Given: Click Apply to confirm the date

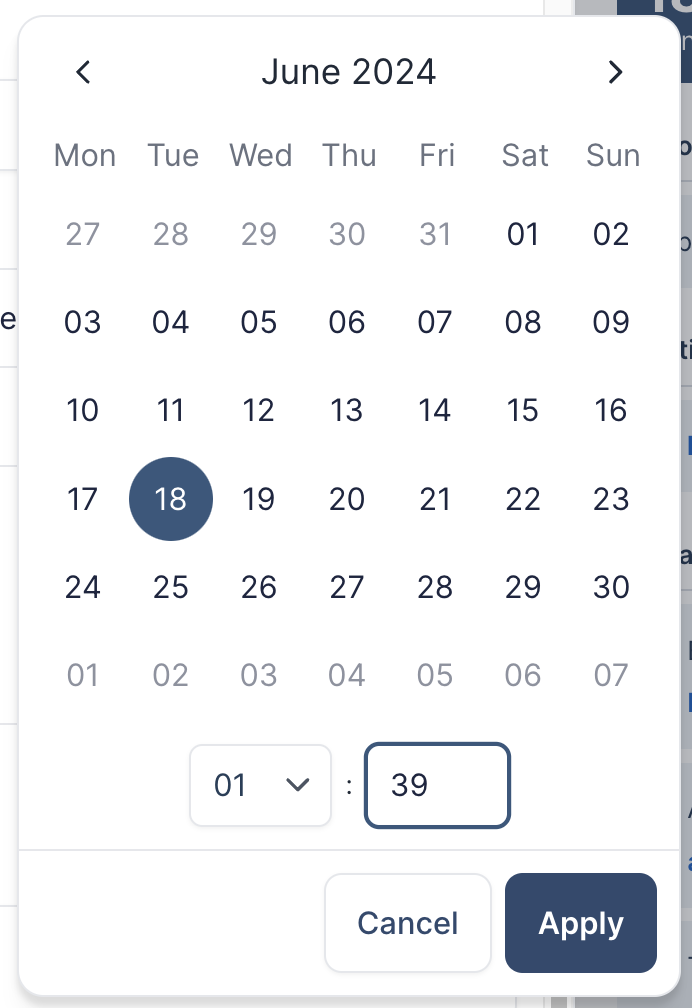Looking at the screenshot, I should click(x=580, y=922).
